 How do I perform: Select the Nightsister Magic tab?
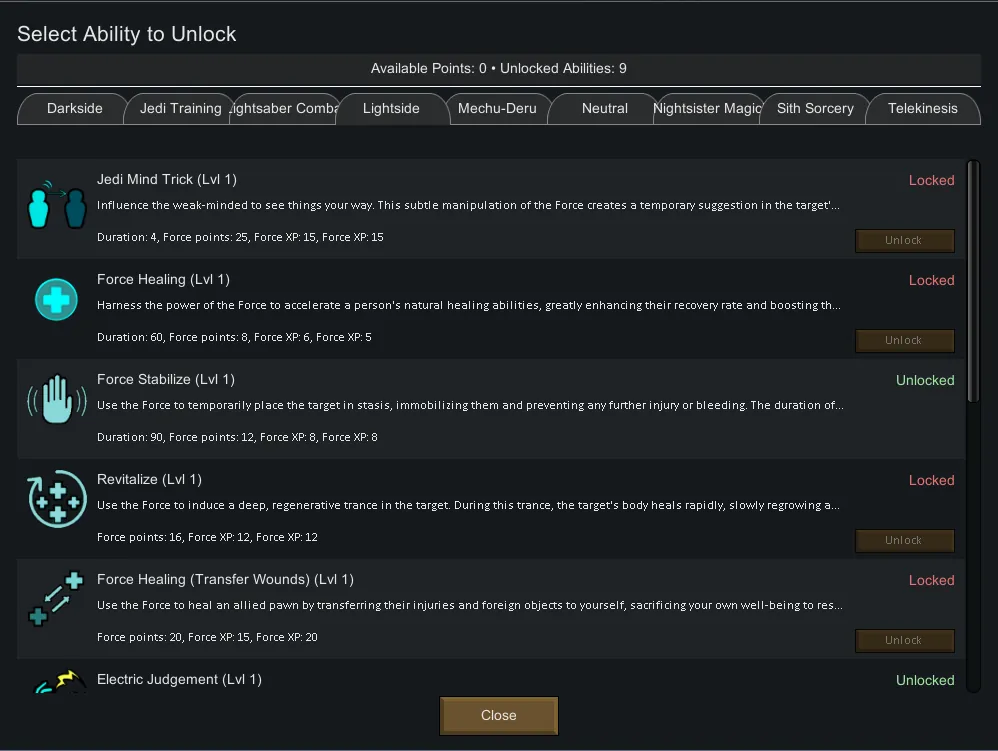click(708, 109)
